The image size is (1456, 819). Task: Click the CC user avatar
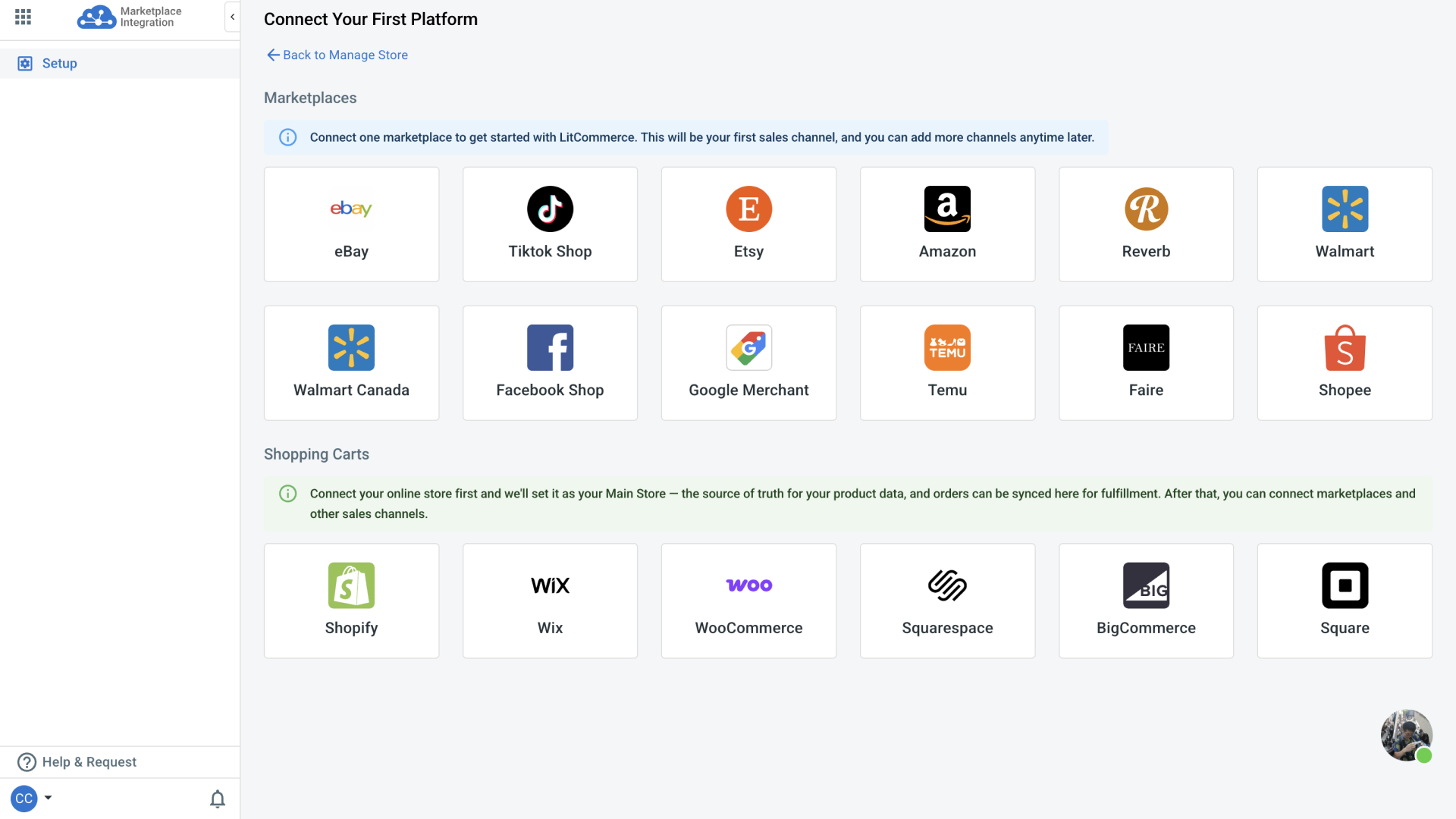[x=24, y=799]
